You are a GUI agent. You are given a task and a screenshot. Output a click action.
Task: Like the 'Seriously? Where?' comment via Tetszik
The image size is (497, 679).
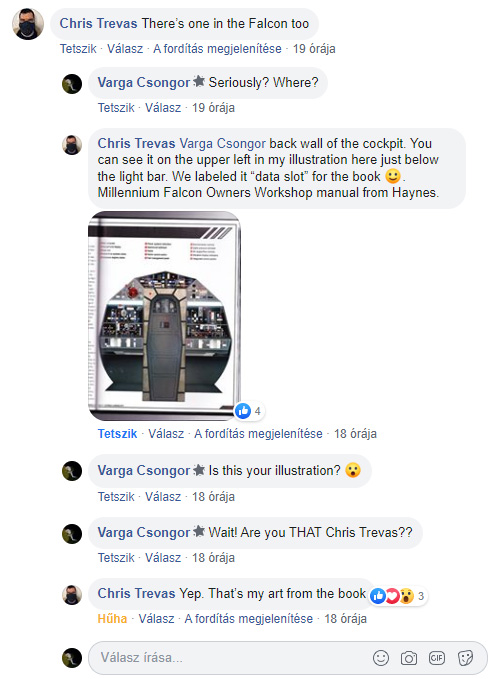coord(116,107)
